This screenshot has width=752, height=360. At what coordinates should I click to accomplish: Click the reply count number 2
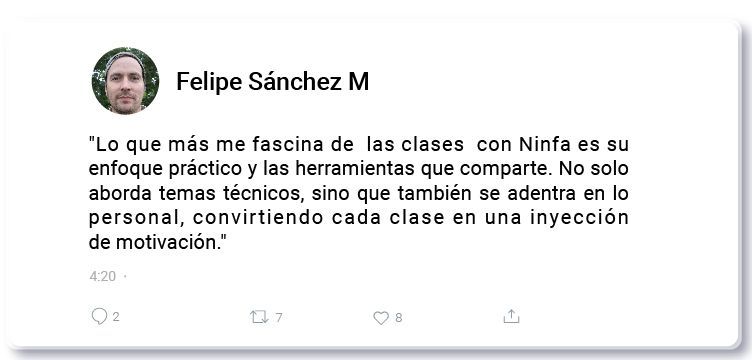tap(116, 317)
